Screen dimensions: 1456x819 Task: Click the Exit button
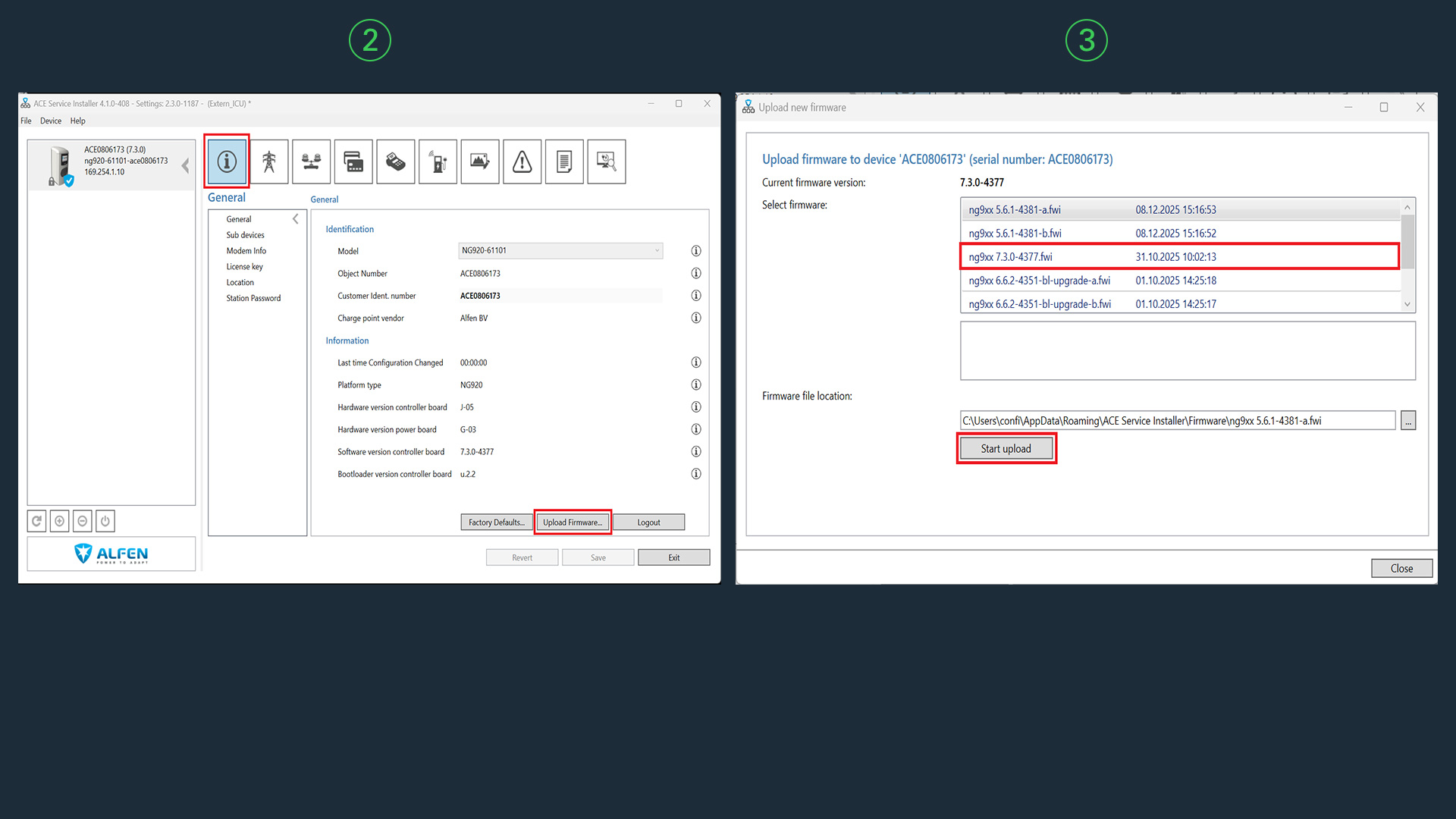pyautogui.click(x=674, y=557)
